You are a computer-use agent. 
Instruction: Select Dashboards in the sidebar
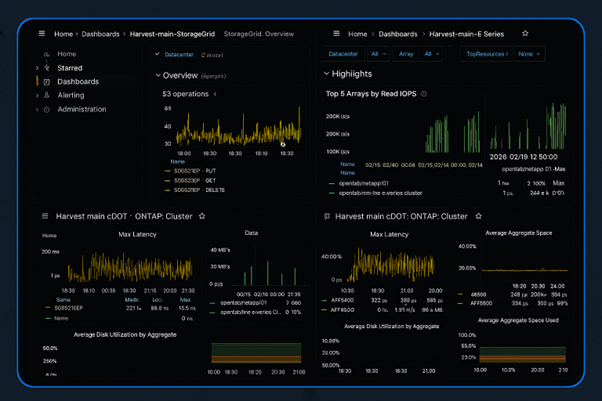click(x=78, y=81)
